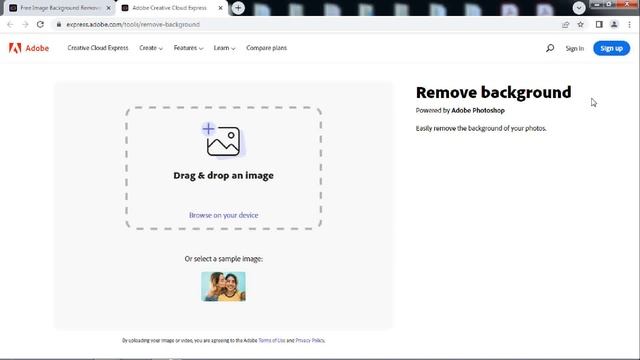Click the Drag & drop an image text

coord(223,176)
